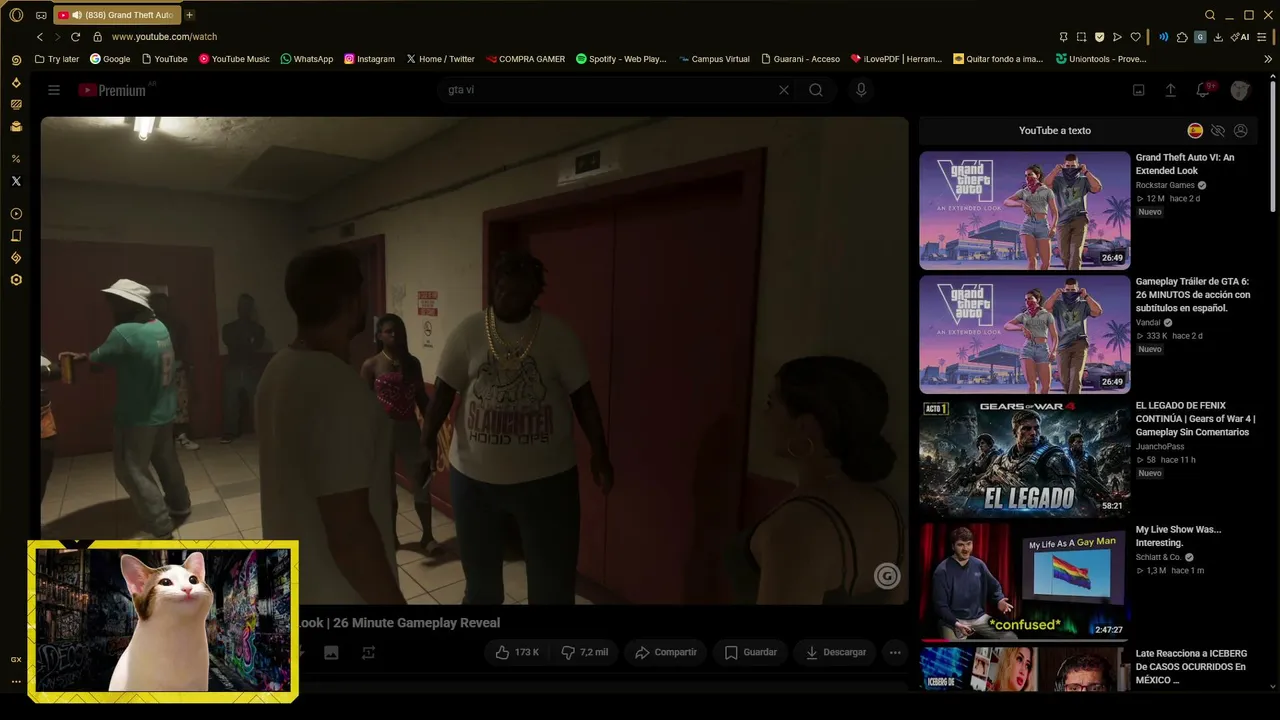Viewport: 1280px width, 720px height.
Task: Open the Grand Theft Auto VI Extended Look thumbnail
Action: 1025,210
